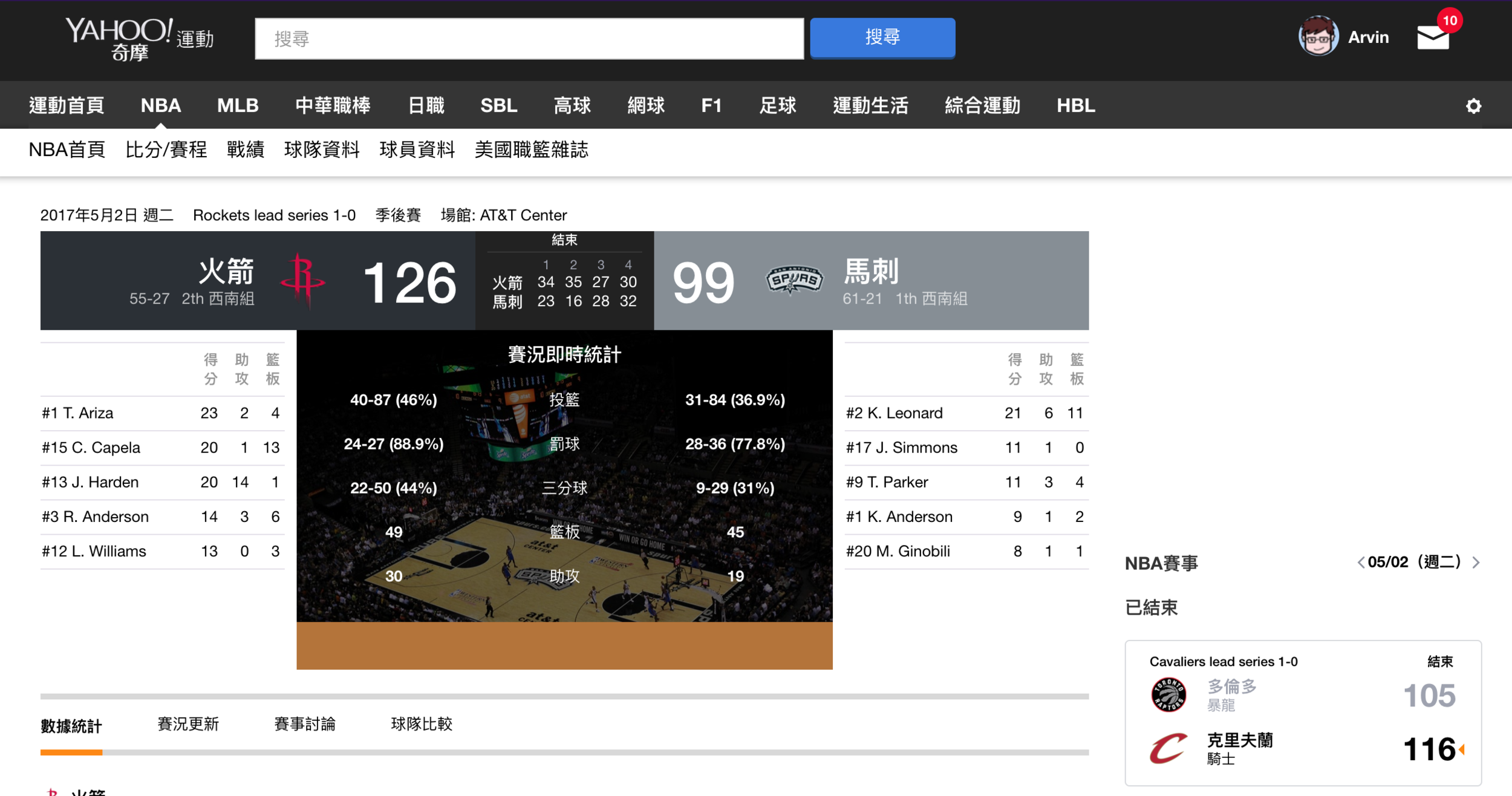Switch to the 球隊比較 tab
The width and height of the screenshot is (1512, 796).
coord(422,724)
